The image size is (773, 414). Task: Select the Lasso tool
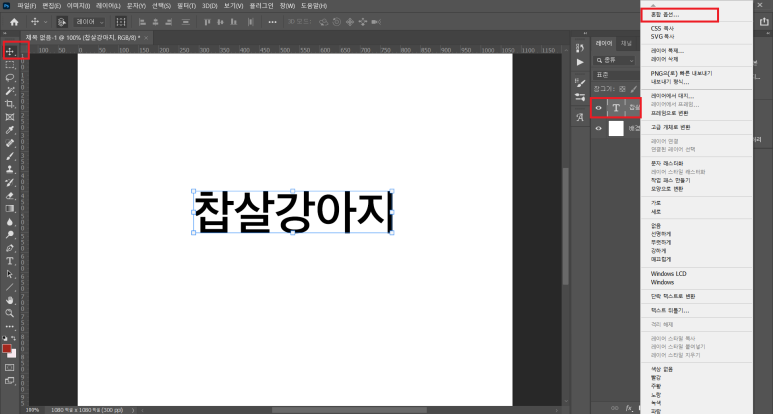click(10, 78)
